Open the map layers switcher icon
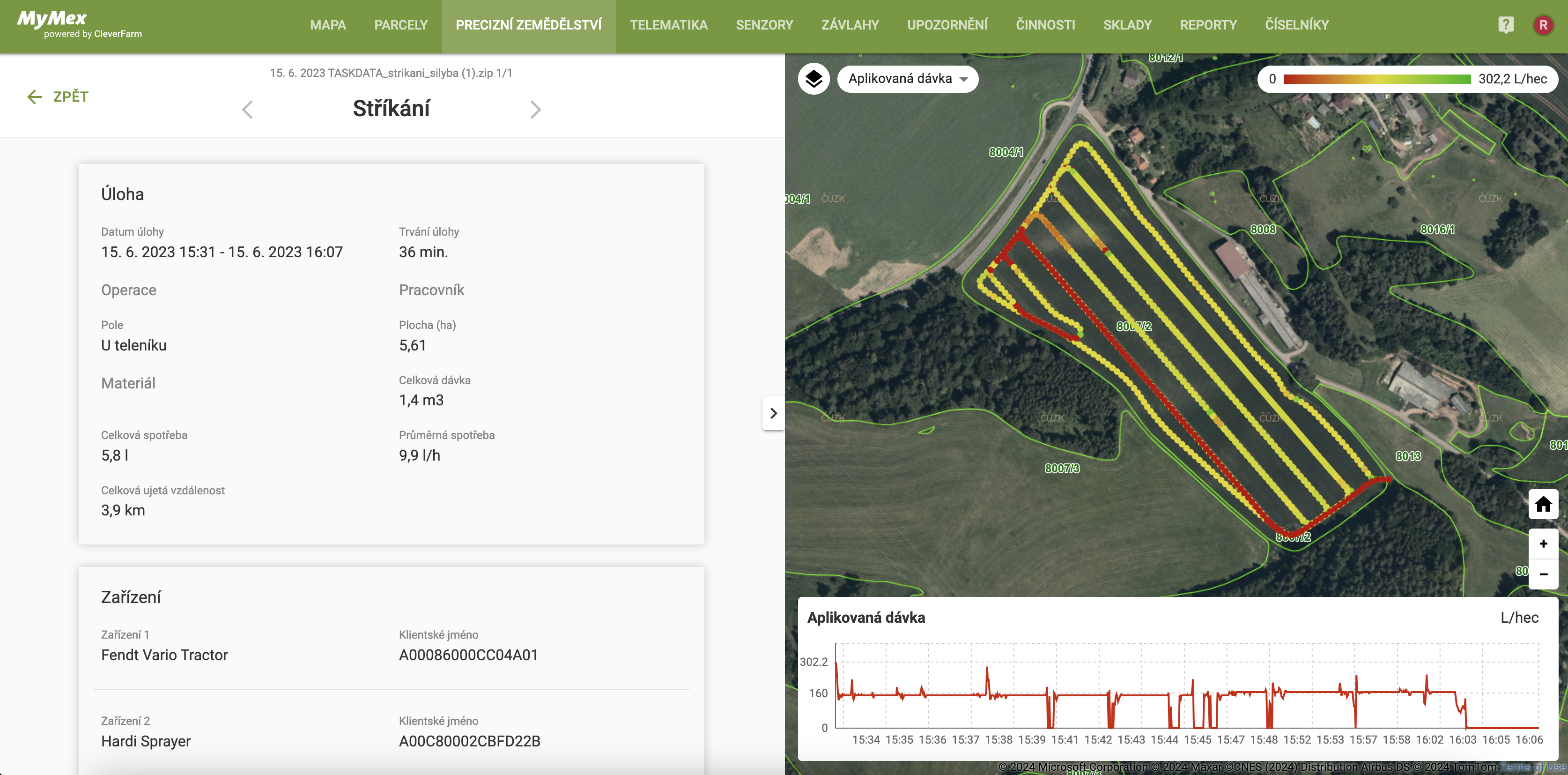1568x775 pixels. tap(813, 79)
